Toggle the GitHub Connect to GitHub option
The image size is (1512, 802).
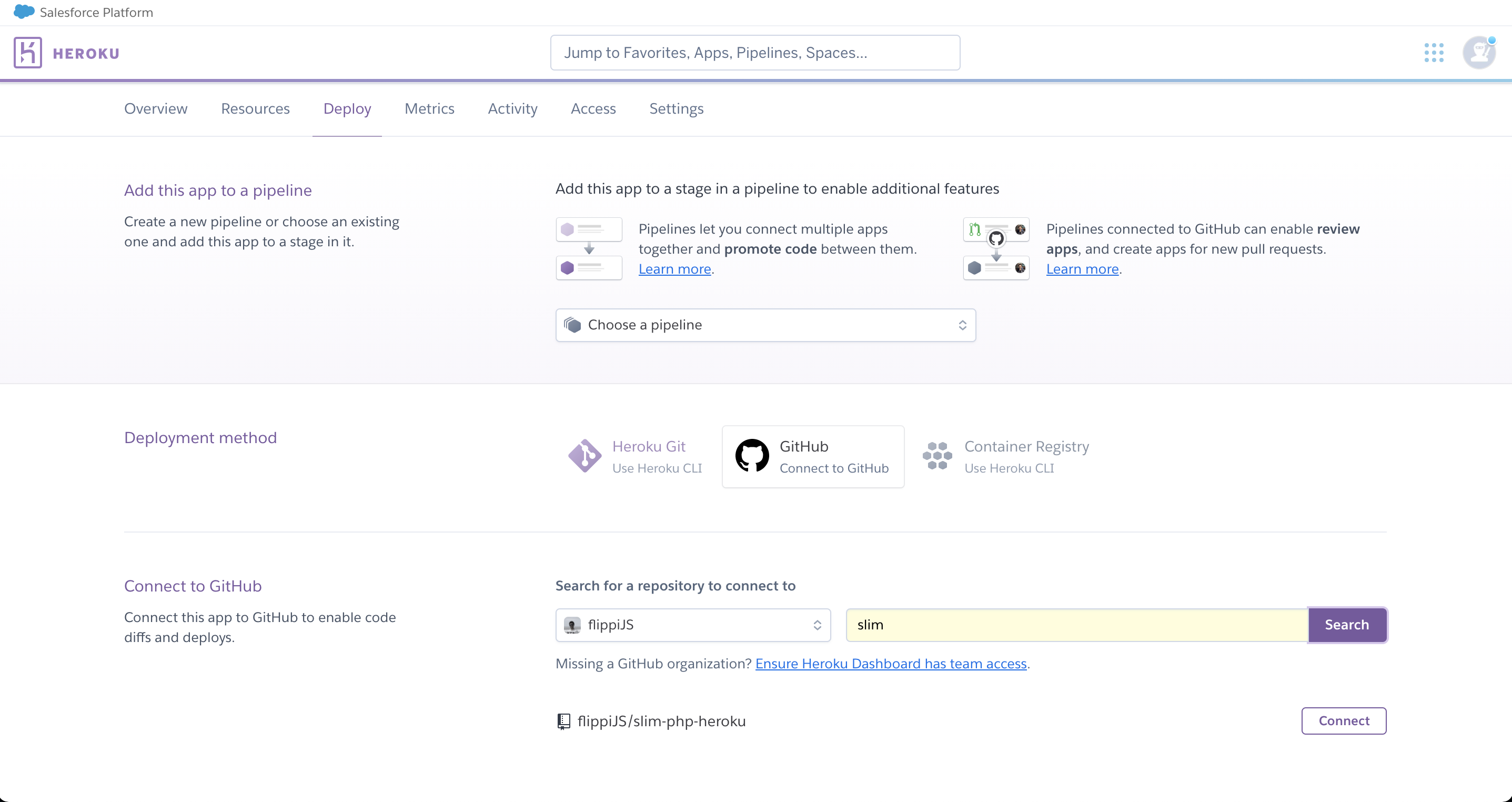[x=812, y=456]
